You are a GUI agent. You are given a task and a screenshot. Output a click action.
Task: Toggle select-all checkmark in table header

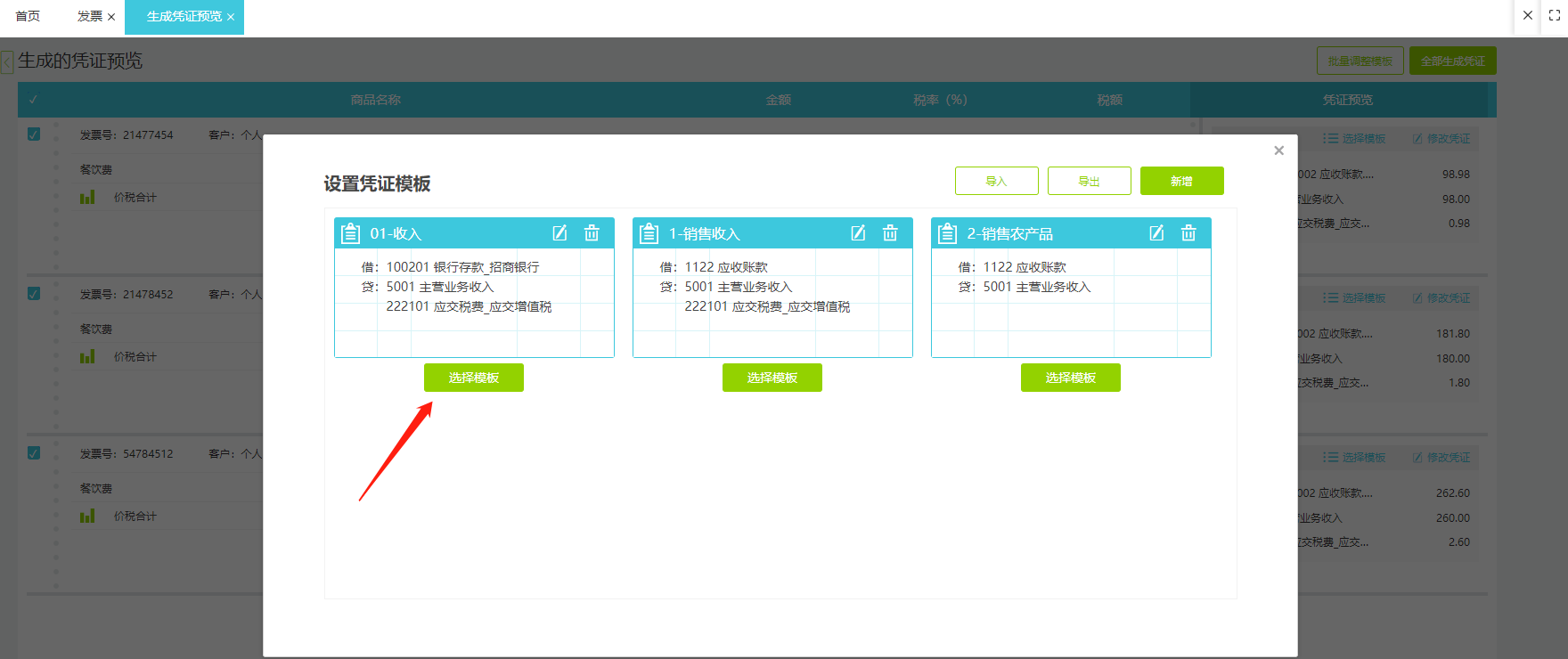point(34,100)
